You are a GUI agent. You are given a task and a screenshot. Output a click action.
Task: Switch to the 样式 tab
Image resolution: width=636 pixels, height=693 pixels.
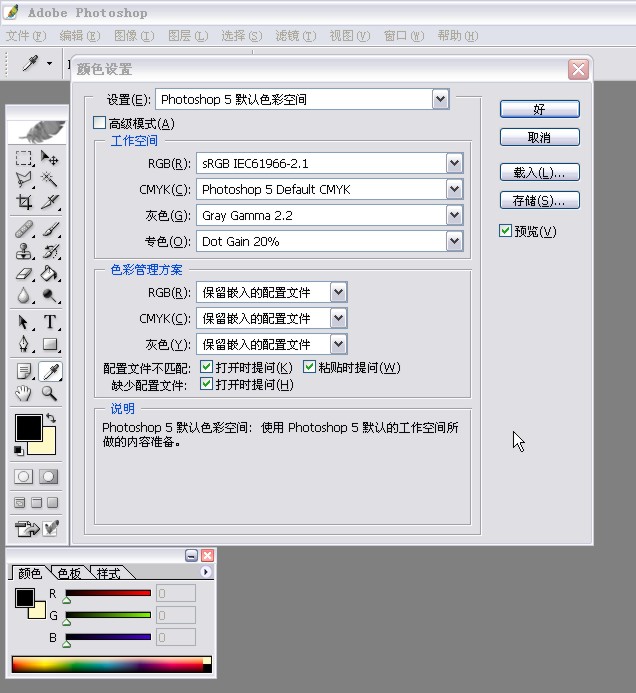tap(108, 573)
